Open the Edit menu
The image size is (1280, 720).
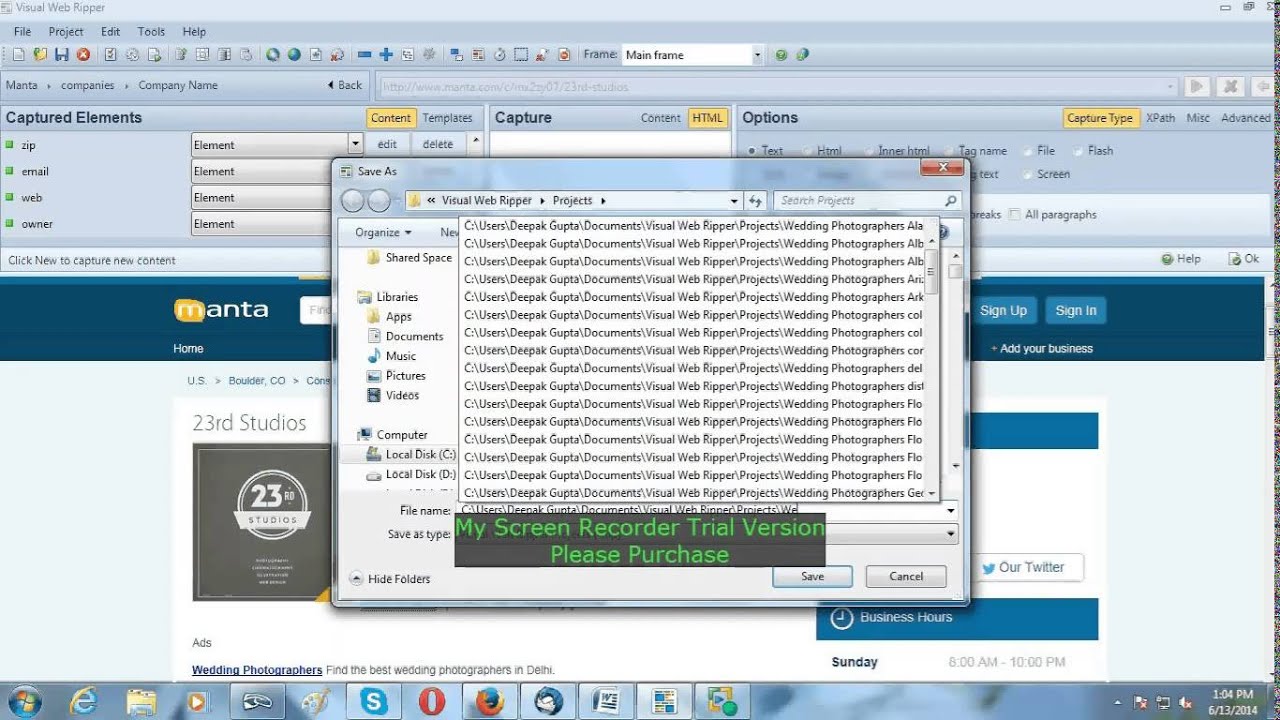pyautogui.click(x=110, y=31)
